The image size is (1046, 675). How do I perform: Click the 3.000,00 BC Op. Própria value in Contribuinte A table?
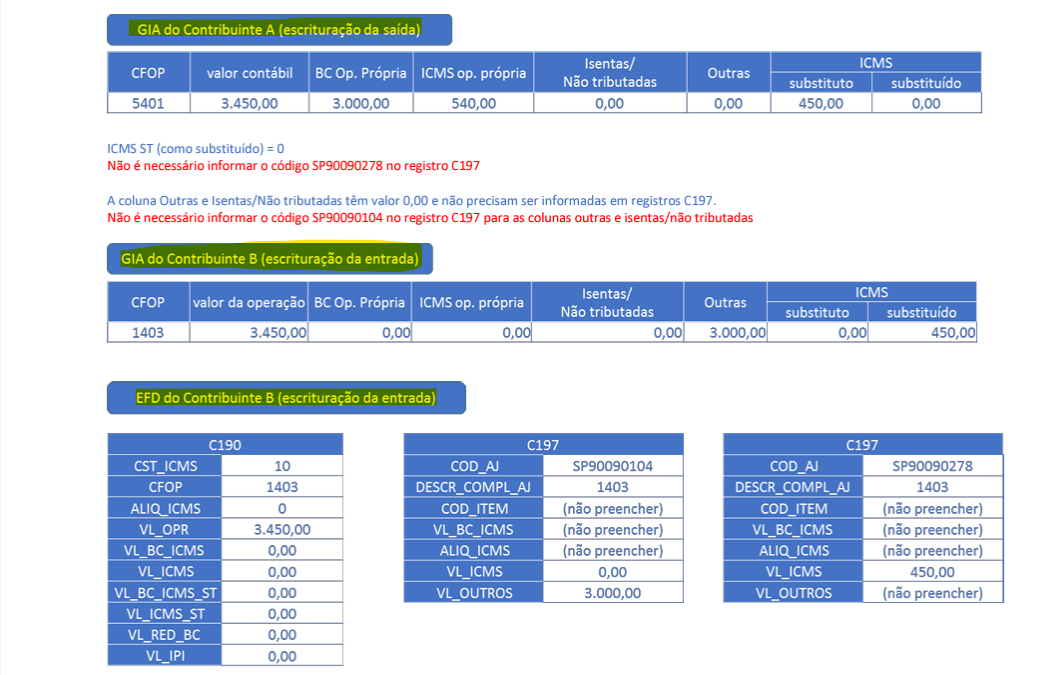361,103
